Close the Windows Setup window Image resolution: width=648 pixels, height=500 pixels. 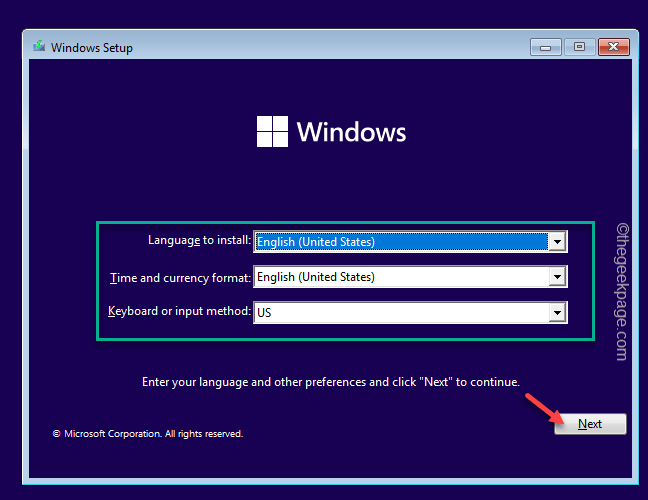pyautogui.click(x=614, y=47)
